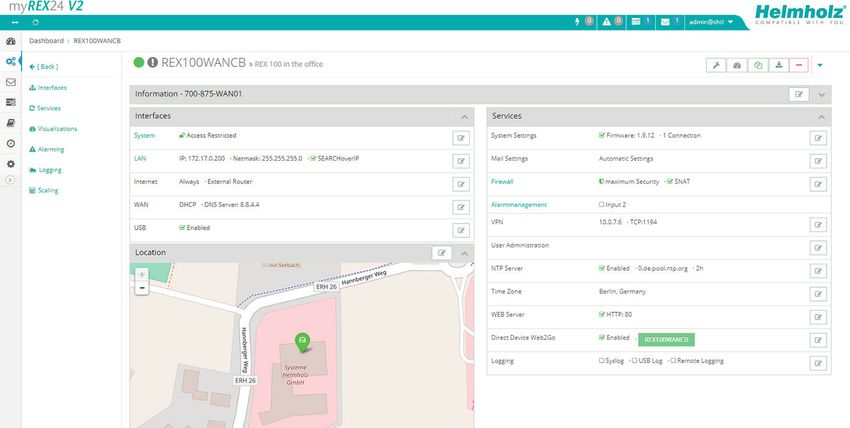Edit the VPN service row
Viewport: 850px width, 428px height.
click(818, 225)
